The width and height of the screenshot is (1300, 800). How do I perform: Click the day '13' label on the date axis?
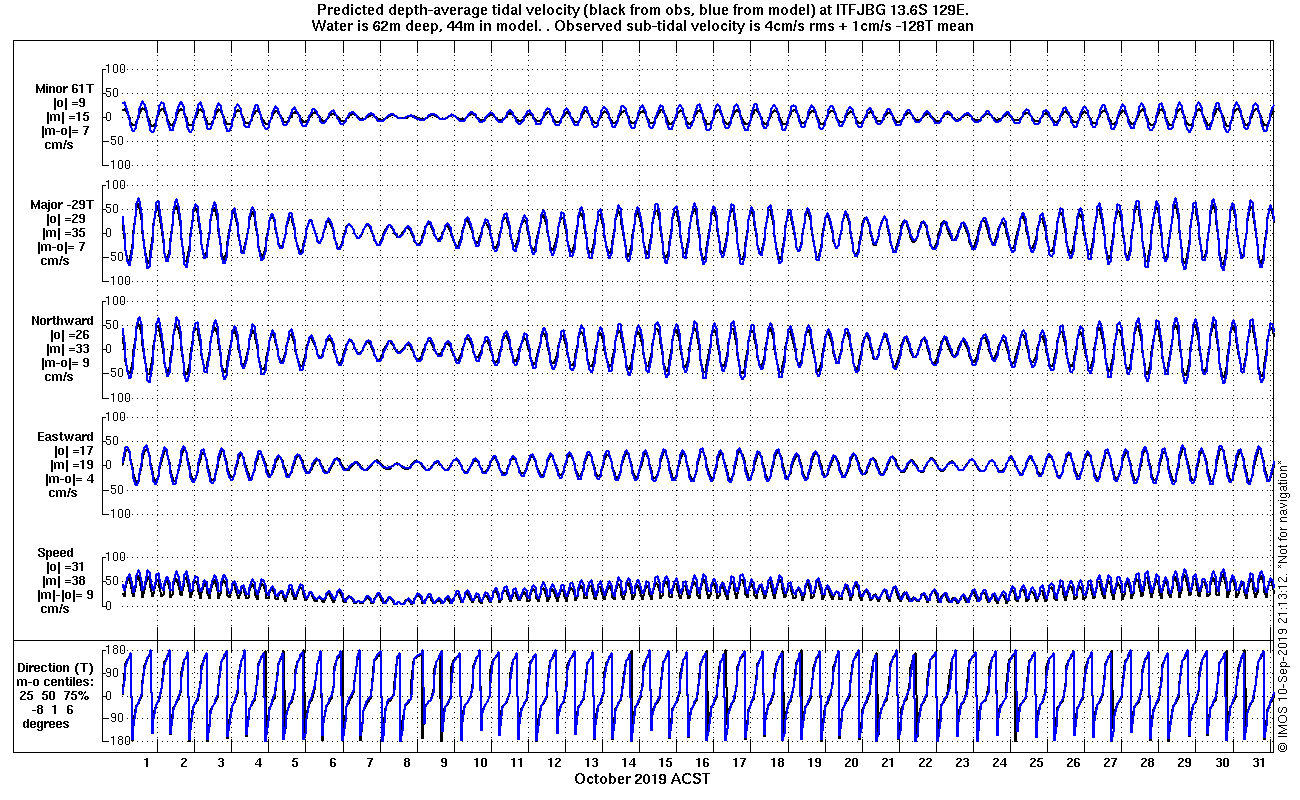(x=591, y=762)
